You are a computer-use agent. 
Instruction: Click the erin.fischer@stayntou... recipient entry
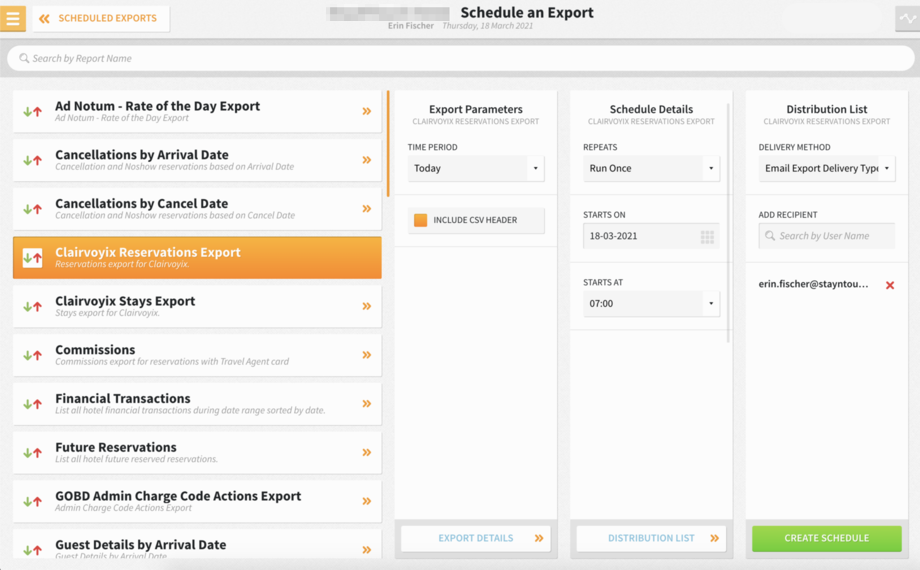(x=813, y=284)
